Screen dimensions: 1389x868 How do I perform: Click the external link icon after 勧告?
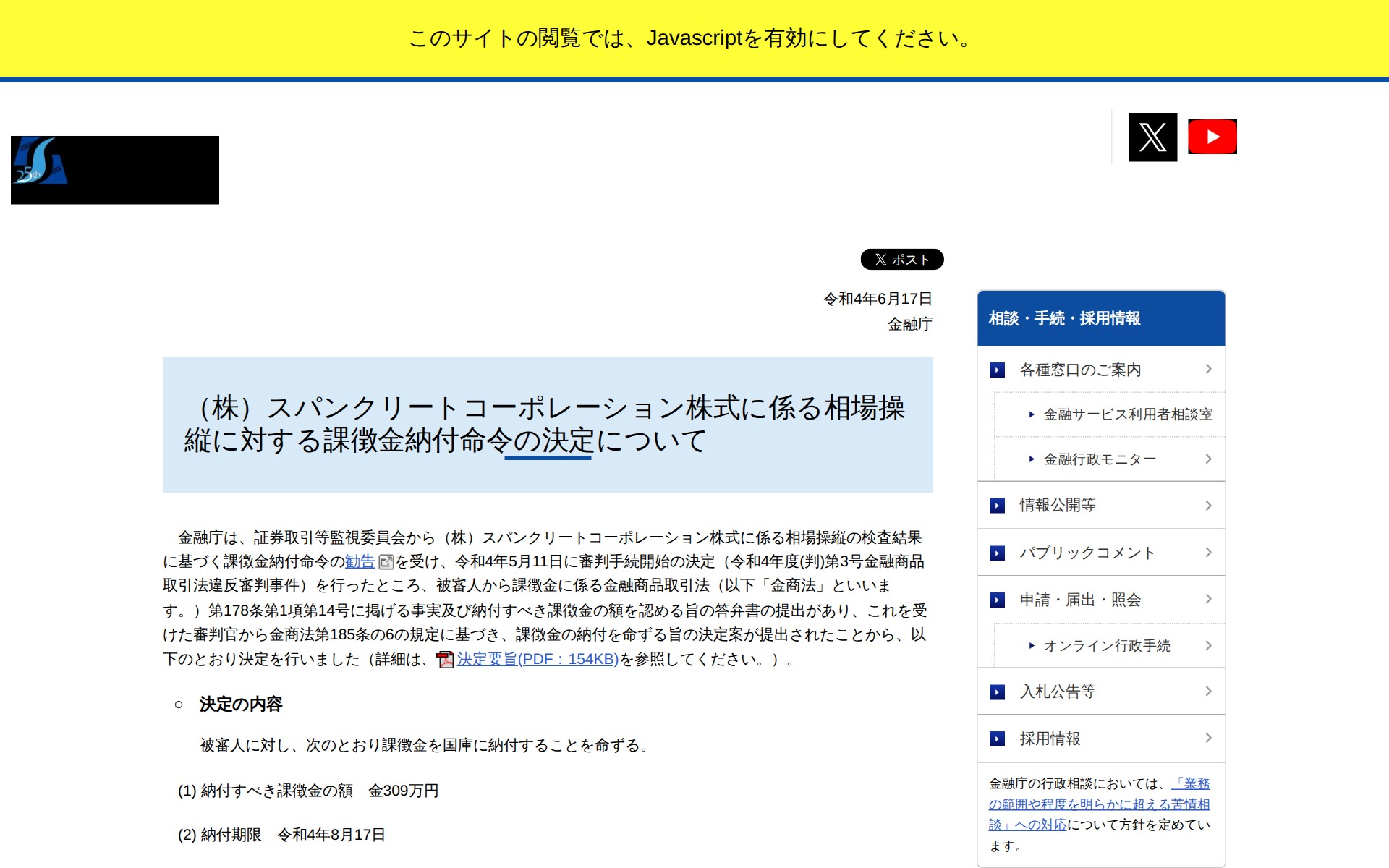(x=386, y=562)
